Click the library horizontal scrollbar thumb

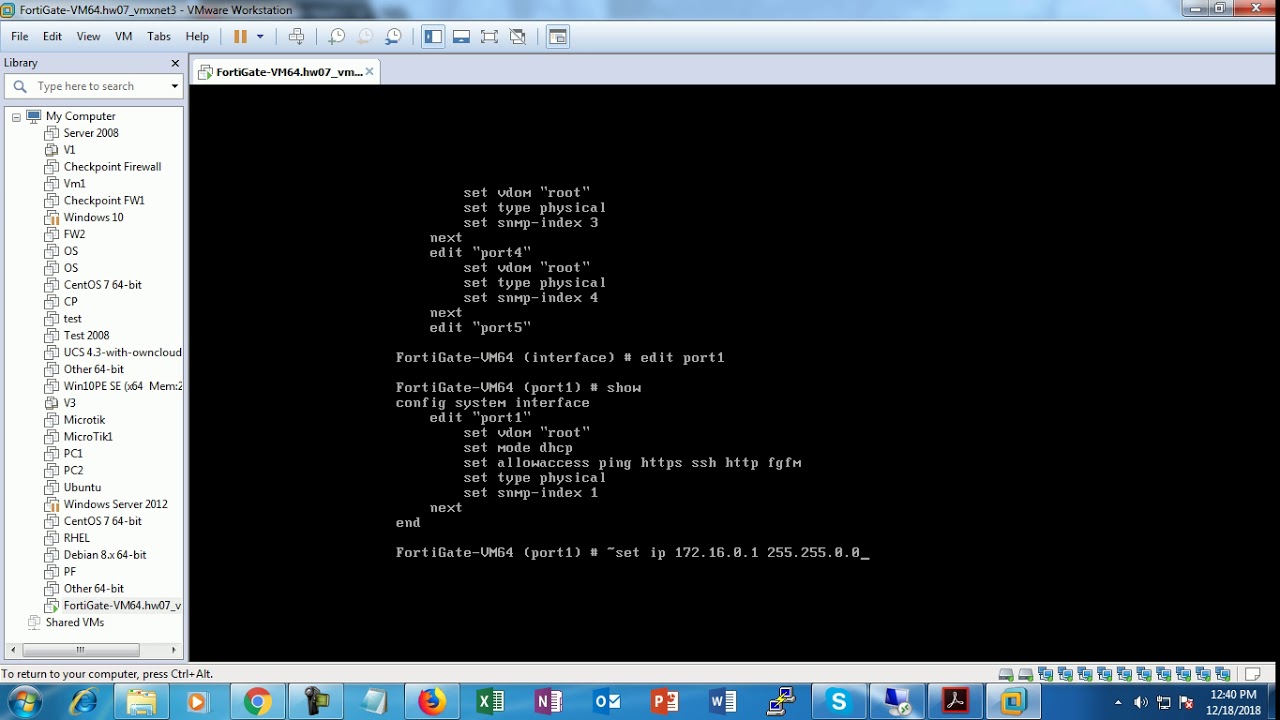click(x=81, y=650)
